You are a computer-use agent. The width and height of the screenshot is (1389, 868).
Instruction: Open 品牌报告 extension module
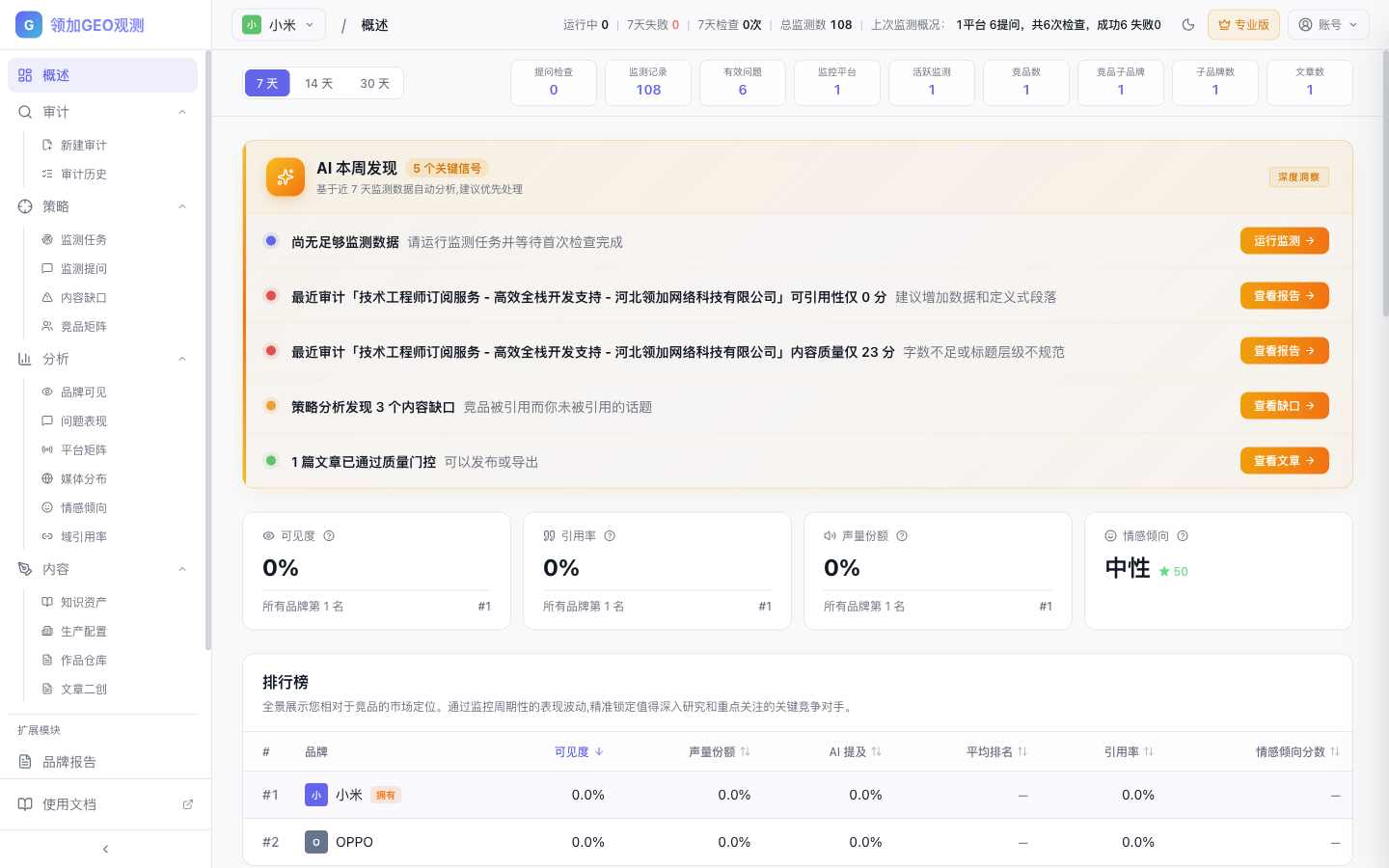click(x=103, y=762)
